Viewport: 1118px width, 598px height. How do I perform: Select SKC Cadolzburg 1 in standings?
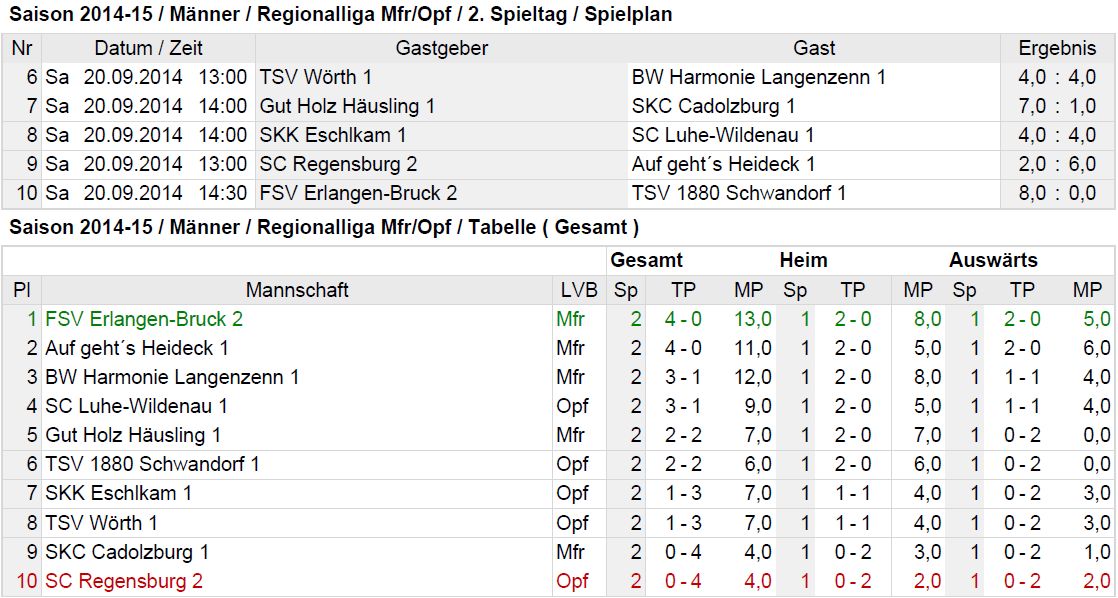pos(127,552)
